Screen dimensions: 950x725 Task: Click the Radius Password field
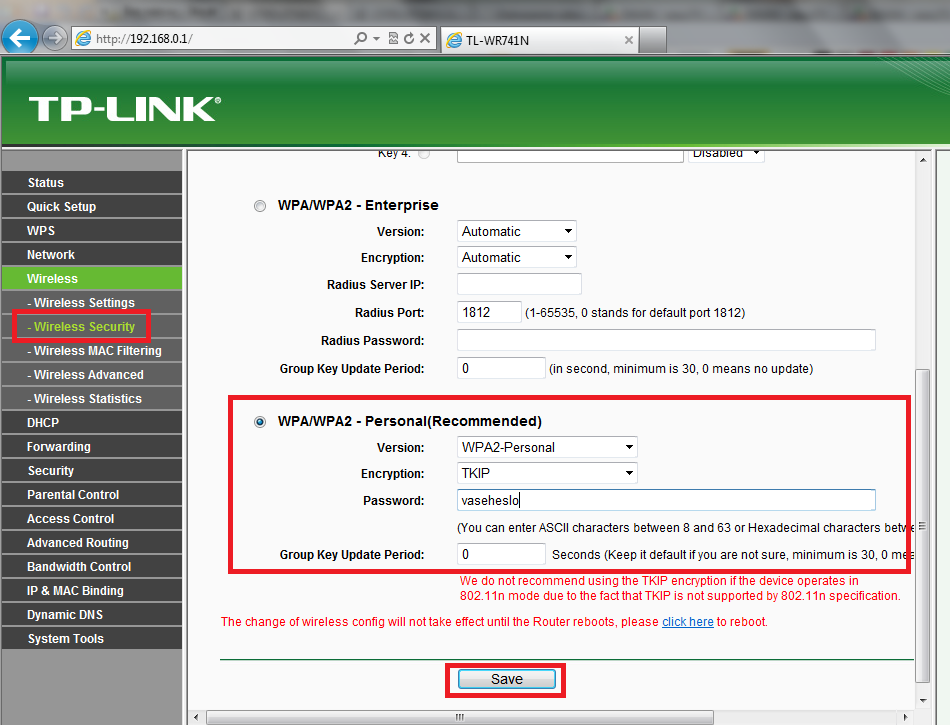pos(666,340)
